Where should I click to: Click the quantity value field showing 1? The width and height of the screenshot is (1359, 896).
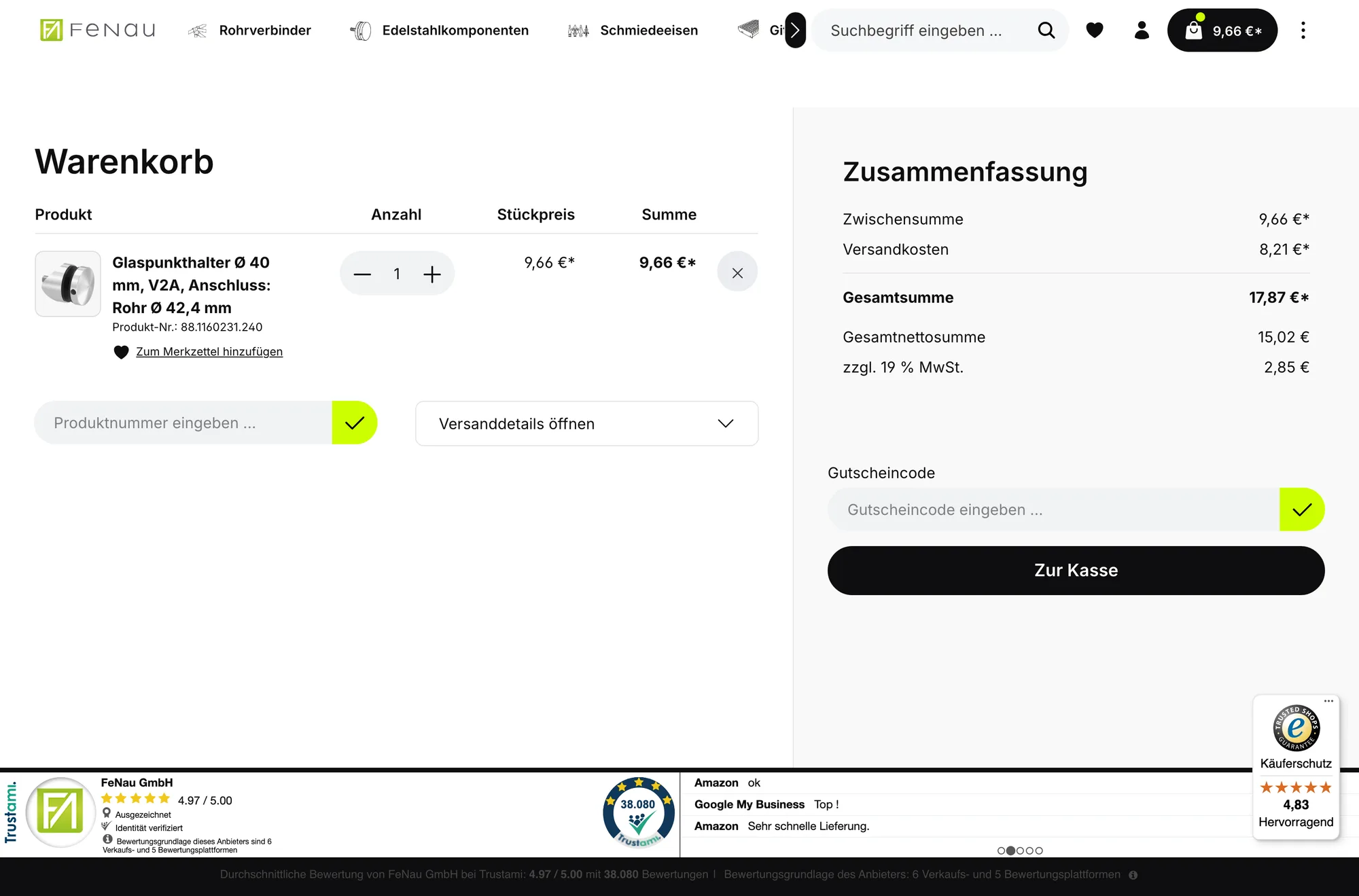pos(397,274)
